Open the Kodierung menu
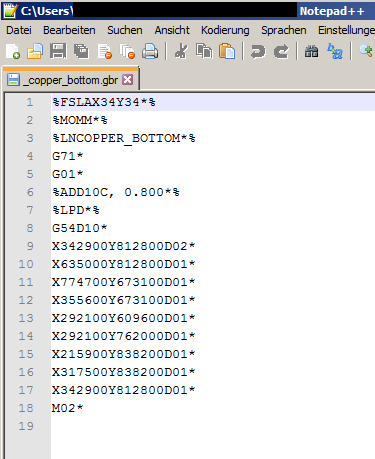Viewport: 375px width, 459px height. 225,30
